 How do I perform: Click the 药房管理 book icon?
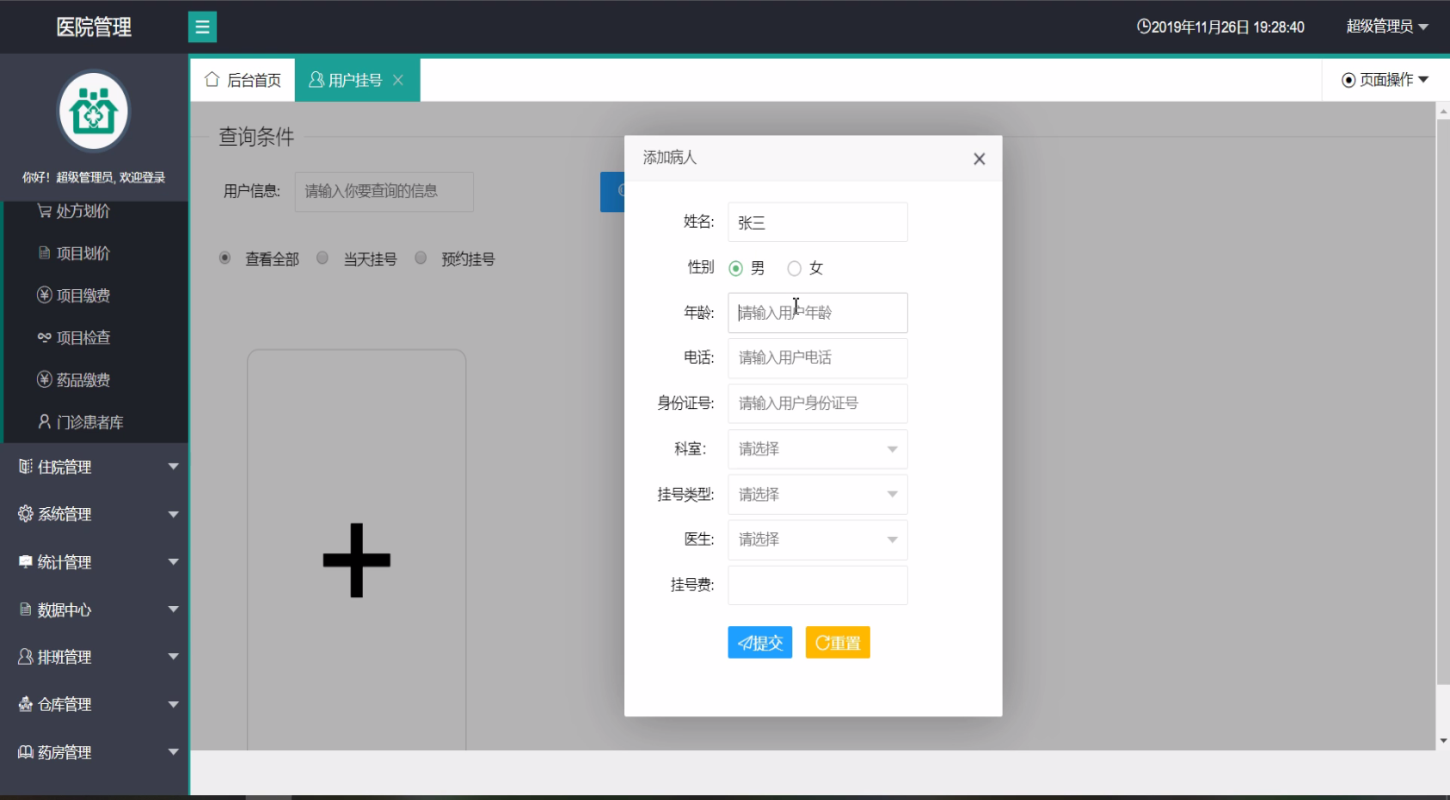coord(25,752)
